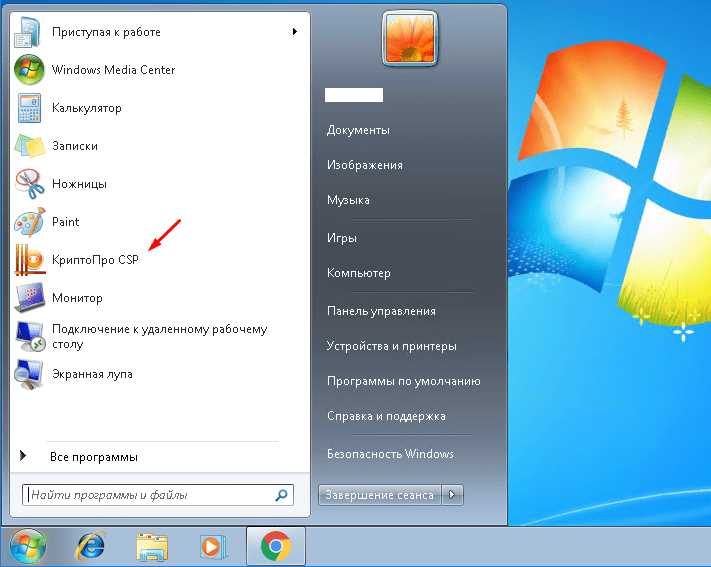The width and height of the screenshot is (711, 567).
Task: Open the Remote Desktop Connection icon
Action: pyautogui.click(x=29, y=336)
